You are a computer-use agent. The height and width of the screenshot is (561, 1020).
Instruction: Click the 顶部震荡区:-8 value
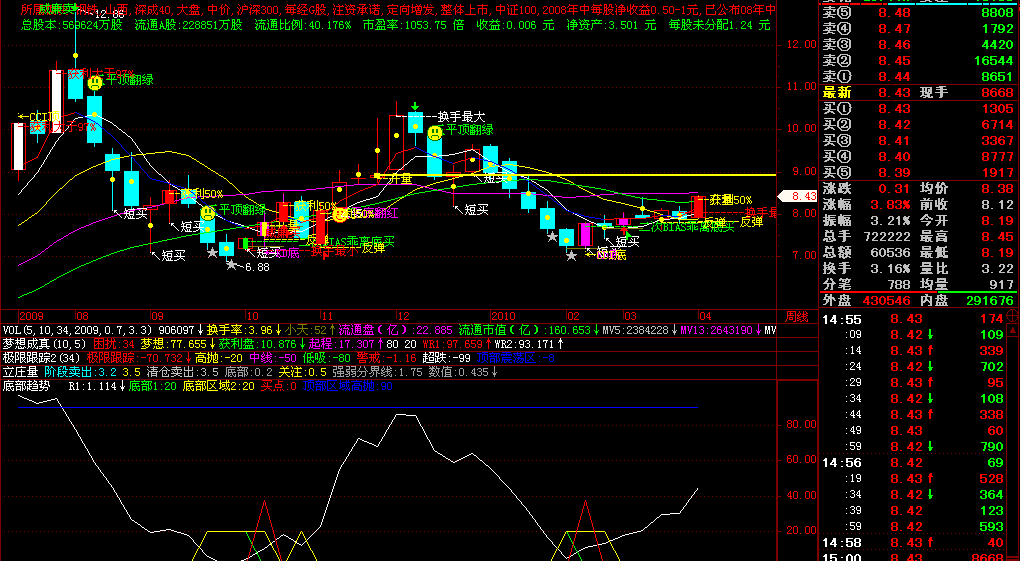coord(516,357)
